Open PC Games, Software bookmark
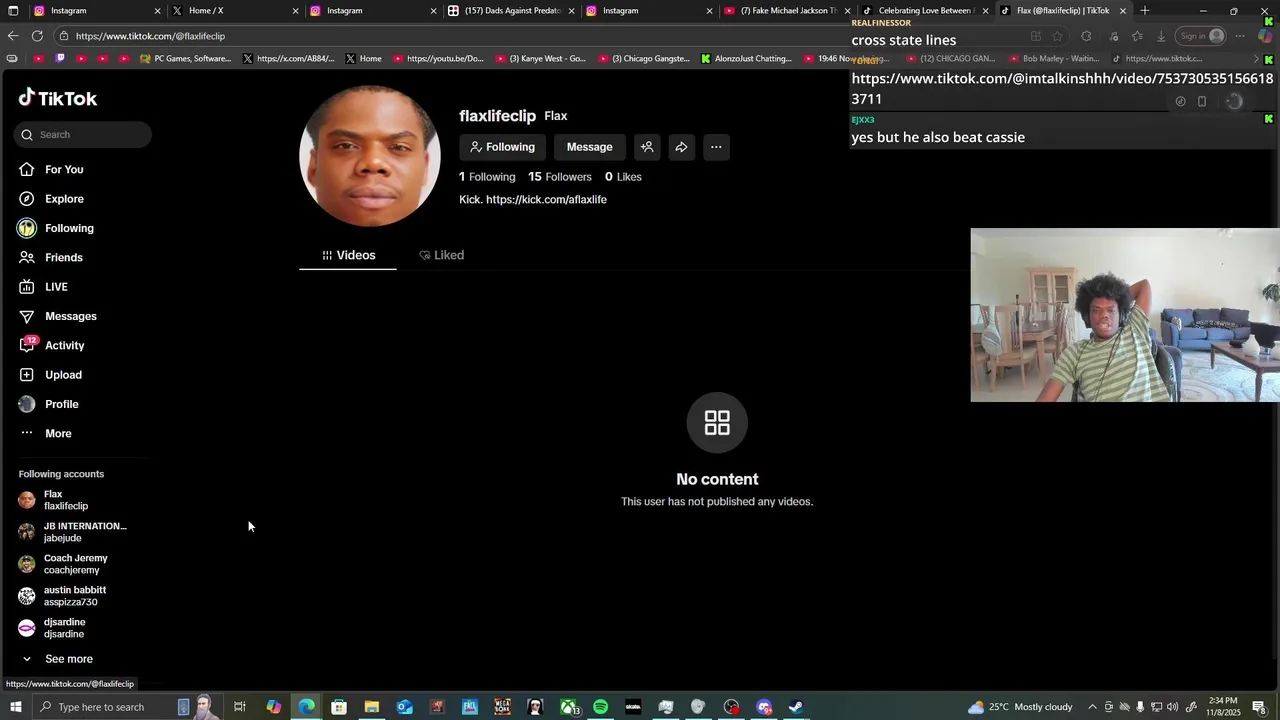The image size is (1280, 720). click(185, 59)
